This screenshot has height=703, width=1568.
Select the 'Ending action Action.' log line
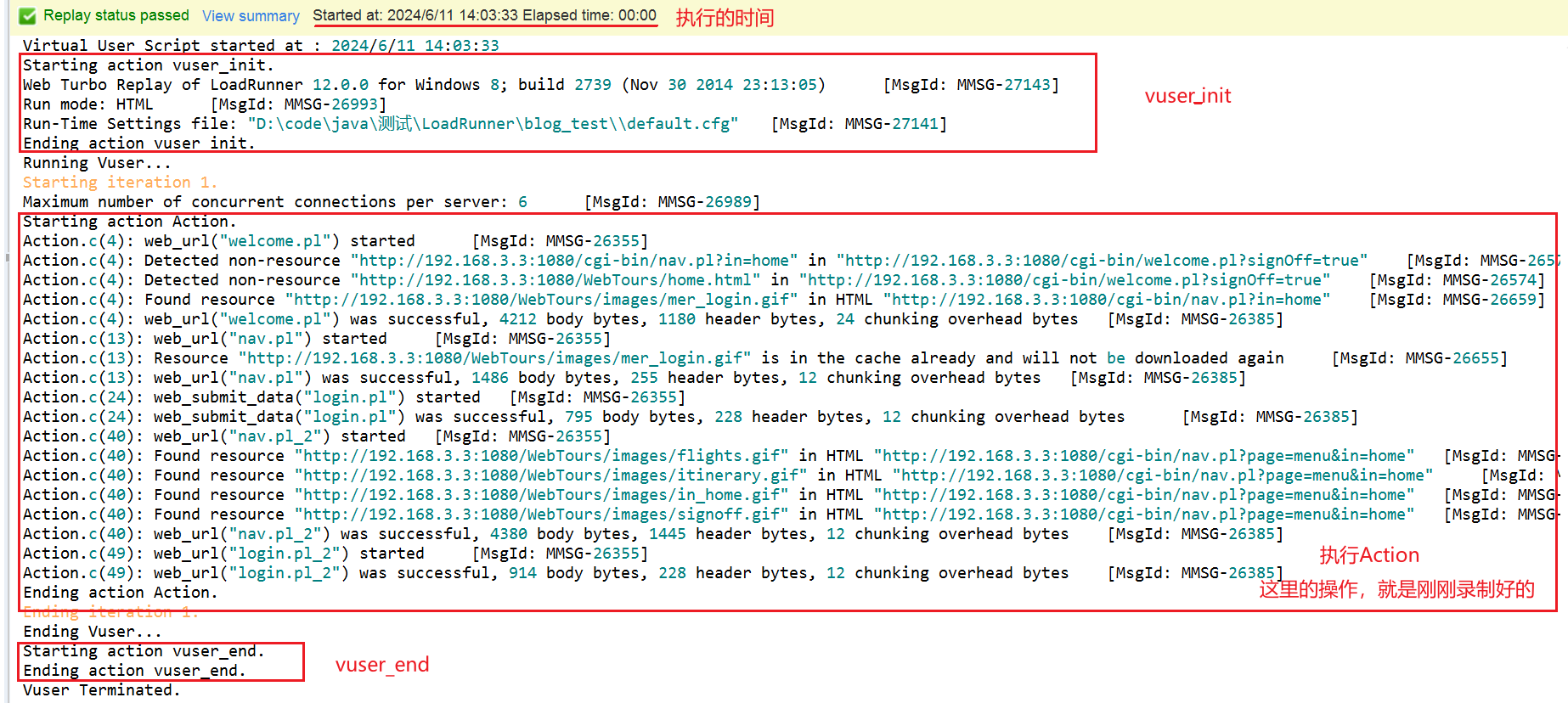tap(120, 592)
